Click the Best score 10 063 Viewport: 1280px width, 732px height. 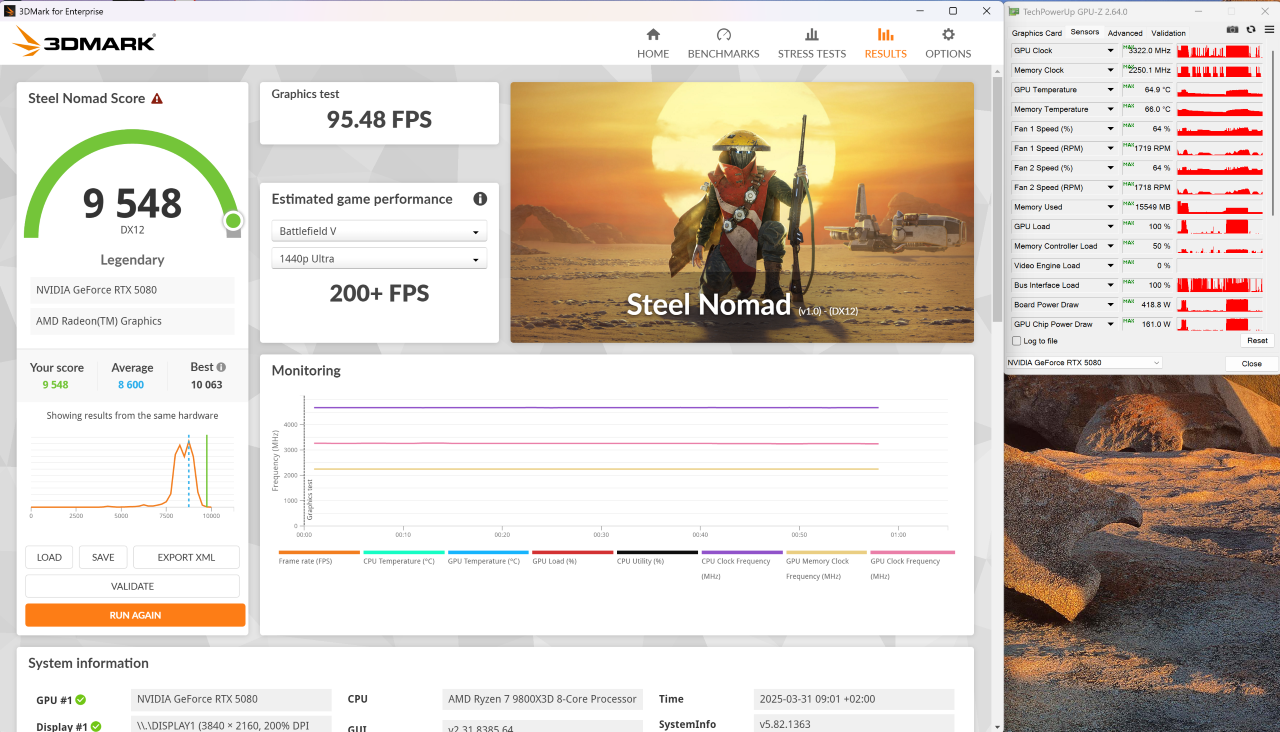point(206,384)
